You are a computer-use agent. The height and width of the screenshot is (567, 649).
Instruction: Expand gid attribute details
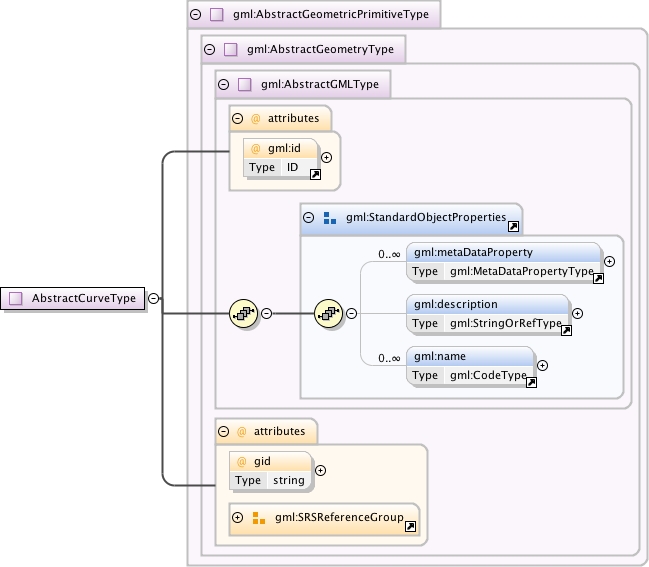pyautogui.click(x=320, y=470)
